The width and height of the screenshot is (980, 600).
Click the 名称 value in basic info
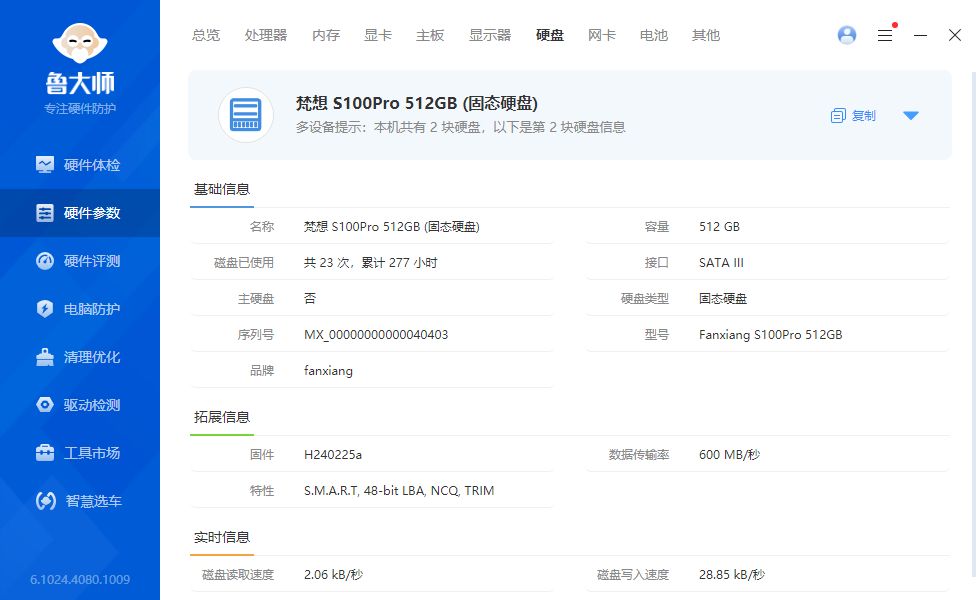392,227
